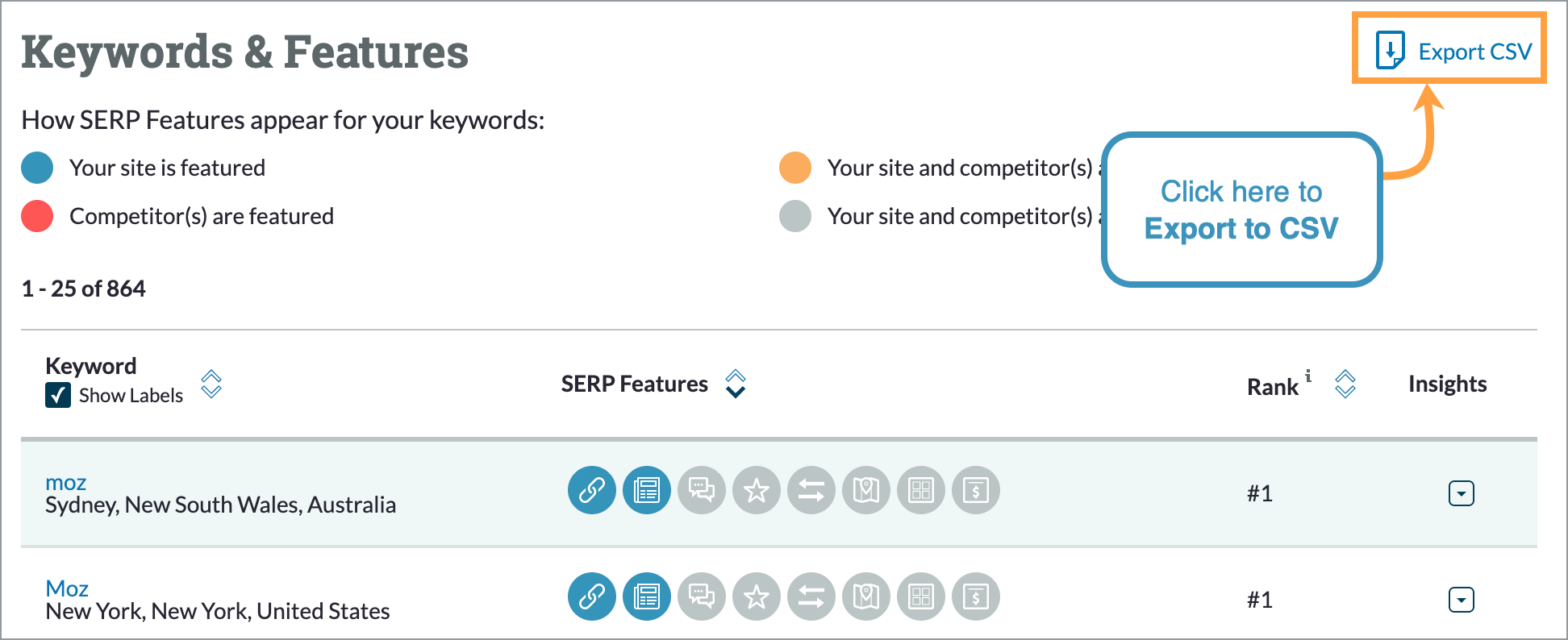Expand Insights for the Moz New York row

tap(1461, 599)
